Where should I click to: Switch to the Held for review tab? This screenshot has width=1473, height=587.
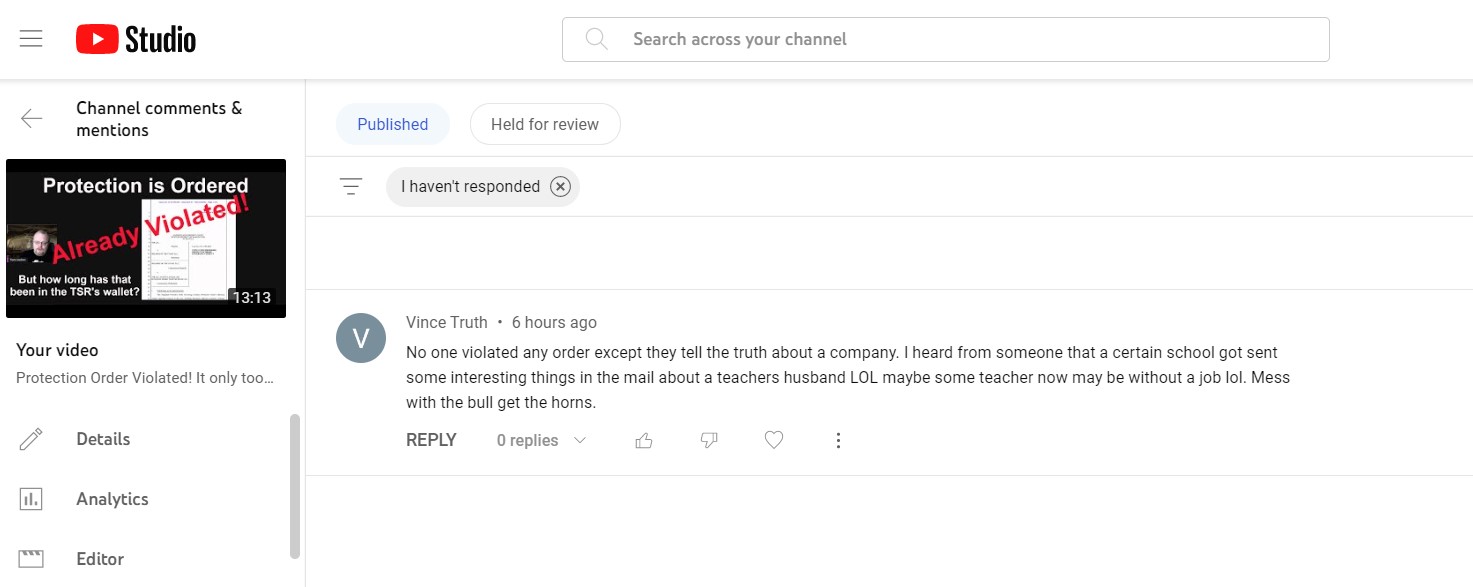pyautogui.click(x=545, y=124)
